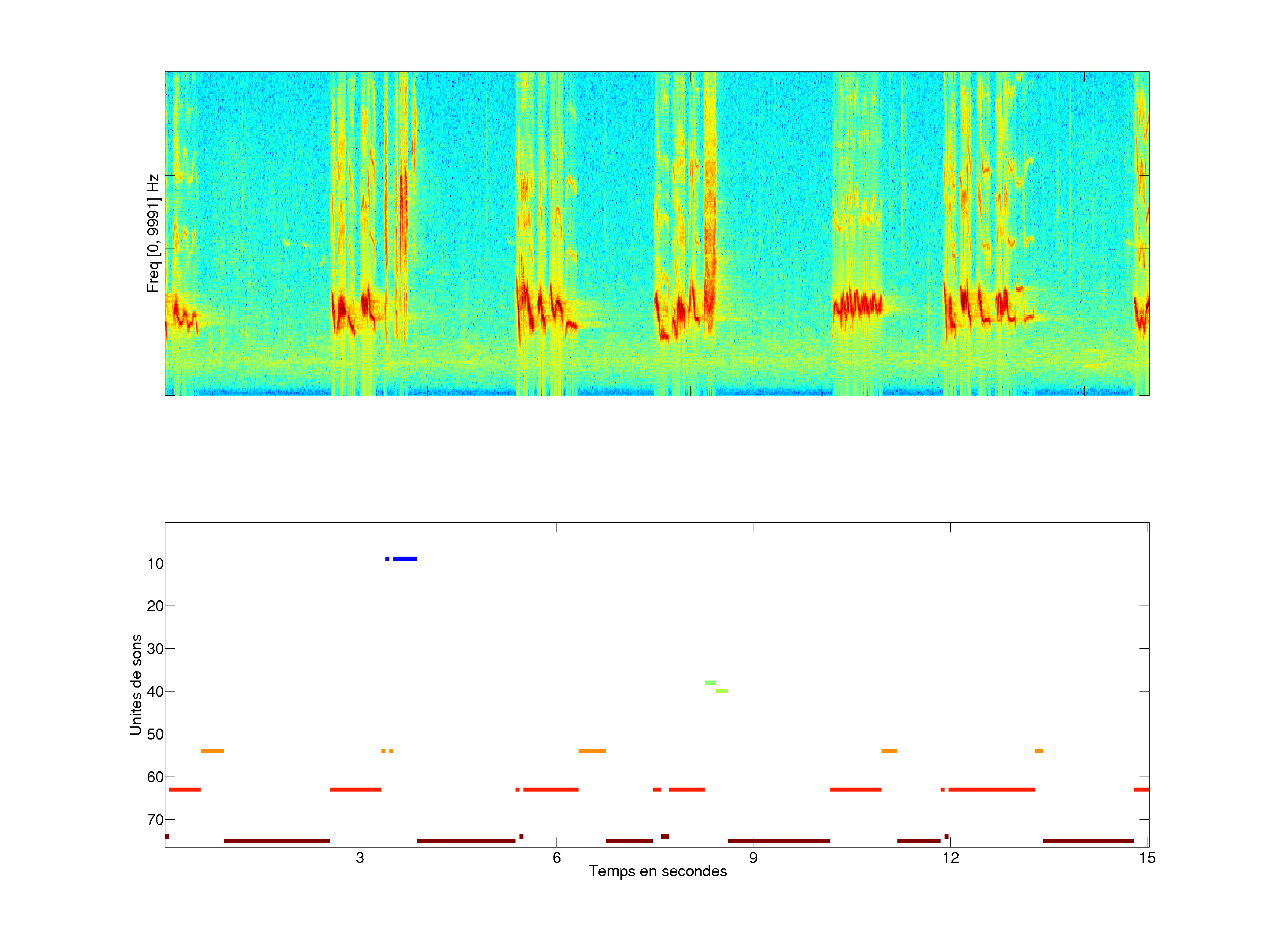
Task: Click x-axis tick label '12'
Action: point(950,858)
